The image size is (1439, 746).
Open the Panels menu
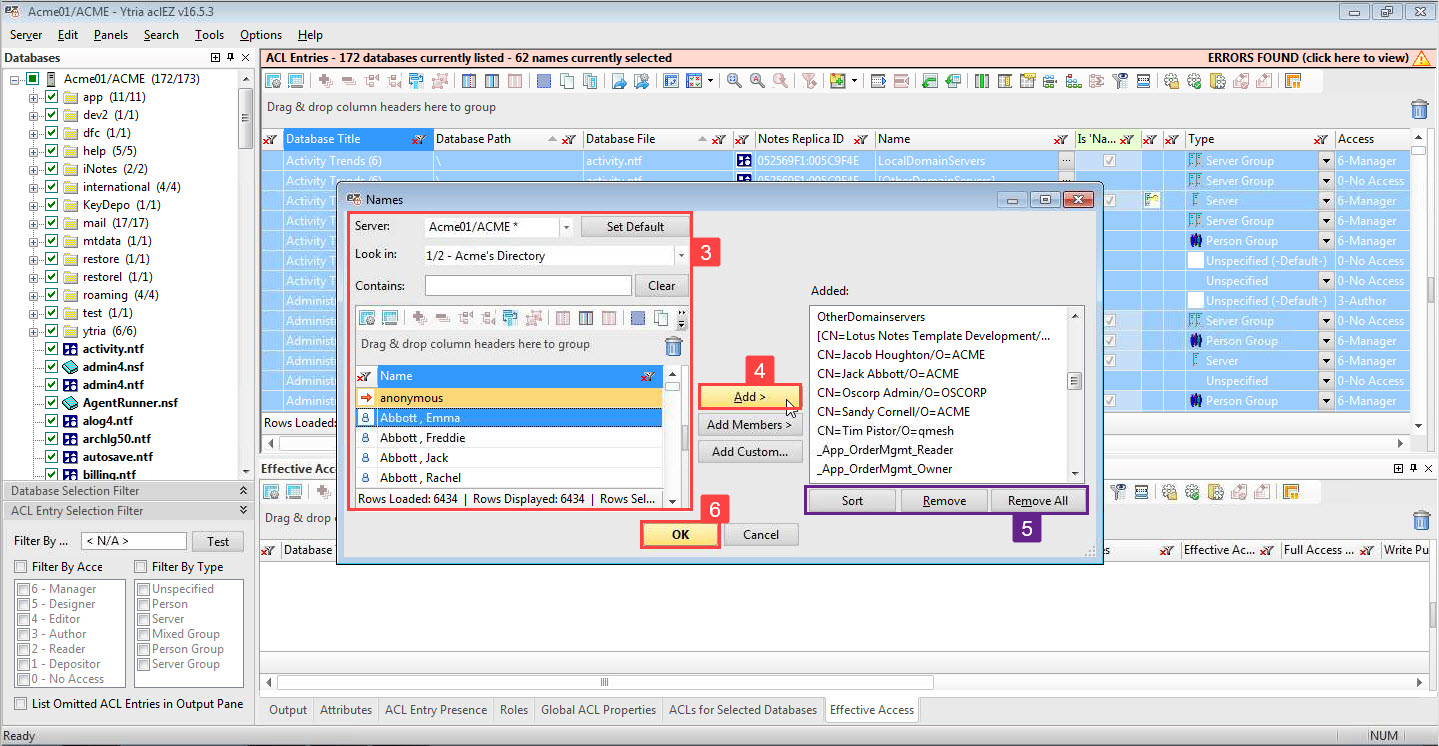click(110, 34)
